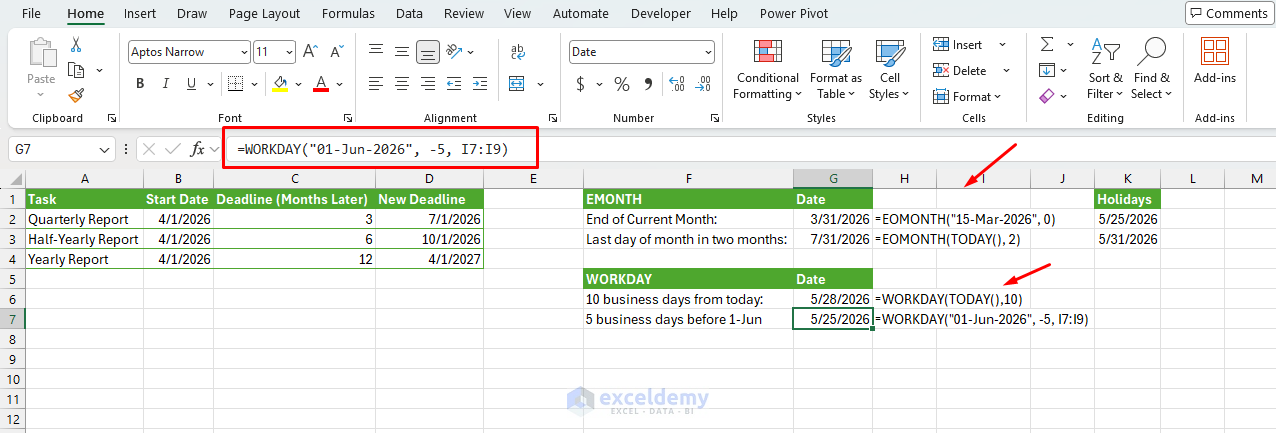Open the font size dropdown

coord(289,52)
